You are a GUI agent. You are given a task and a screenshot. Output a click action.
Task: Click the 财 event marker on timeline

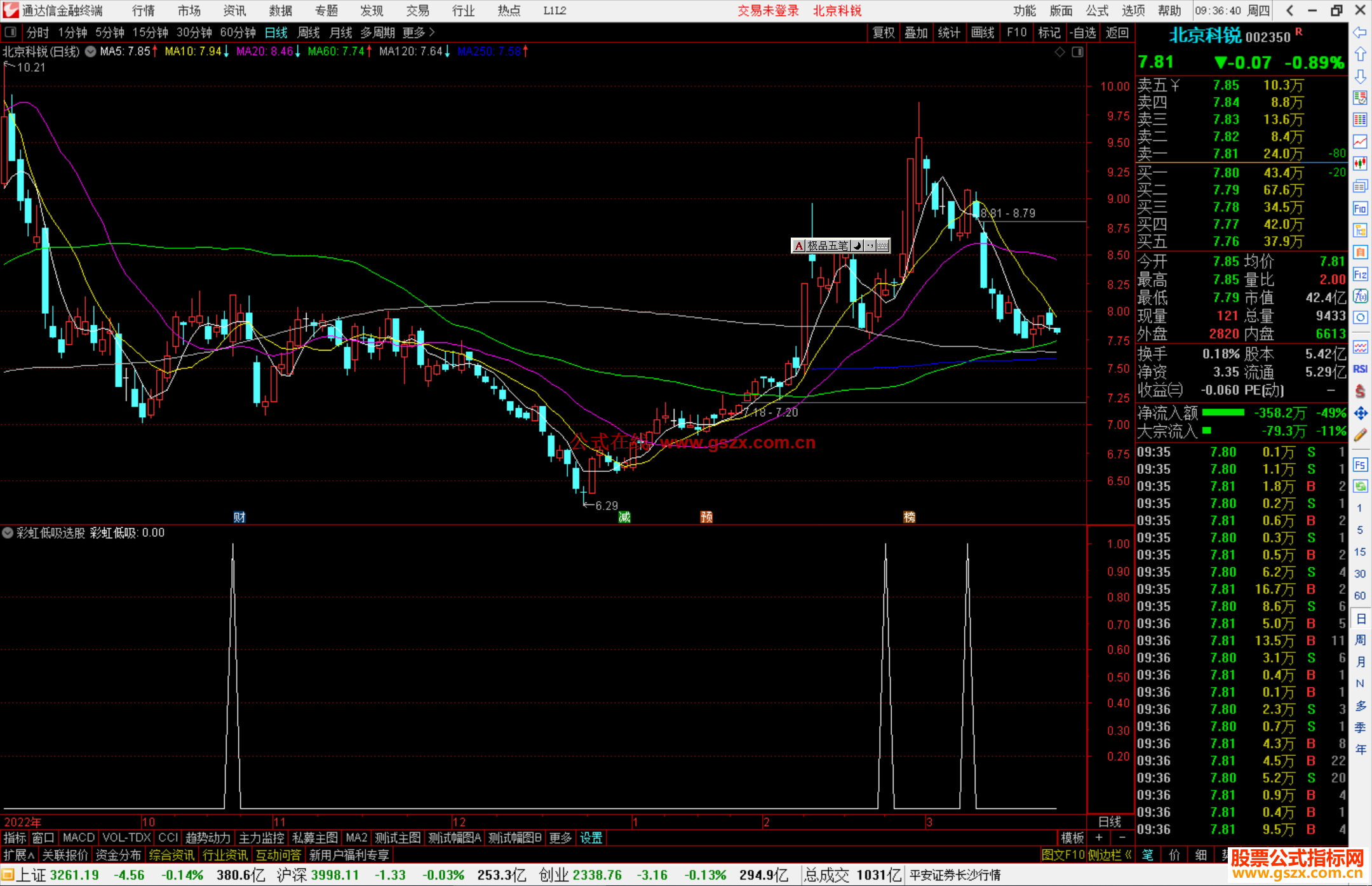[239, 517]
